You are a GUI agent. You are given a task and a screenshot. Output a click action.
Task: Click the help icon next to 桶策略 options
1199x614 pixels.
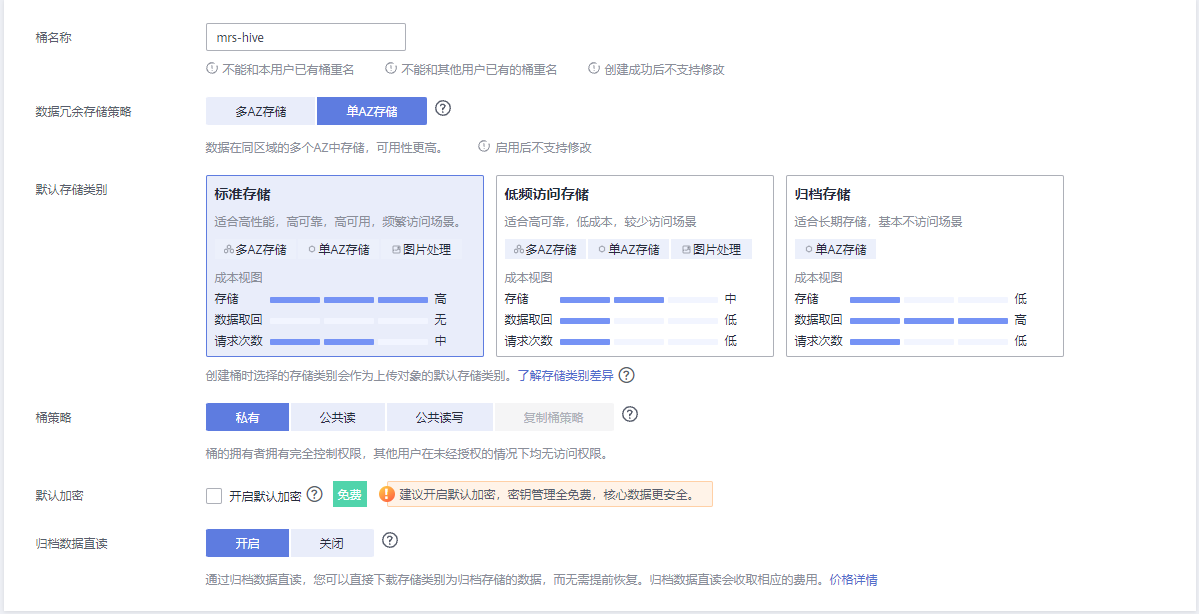(630, 417)
